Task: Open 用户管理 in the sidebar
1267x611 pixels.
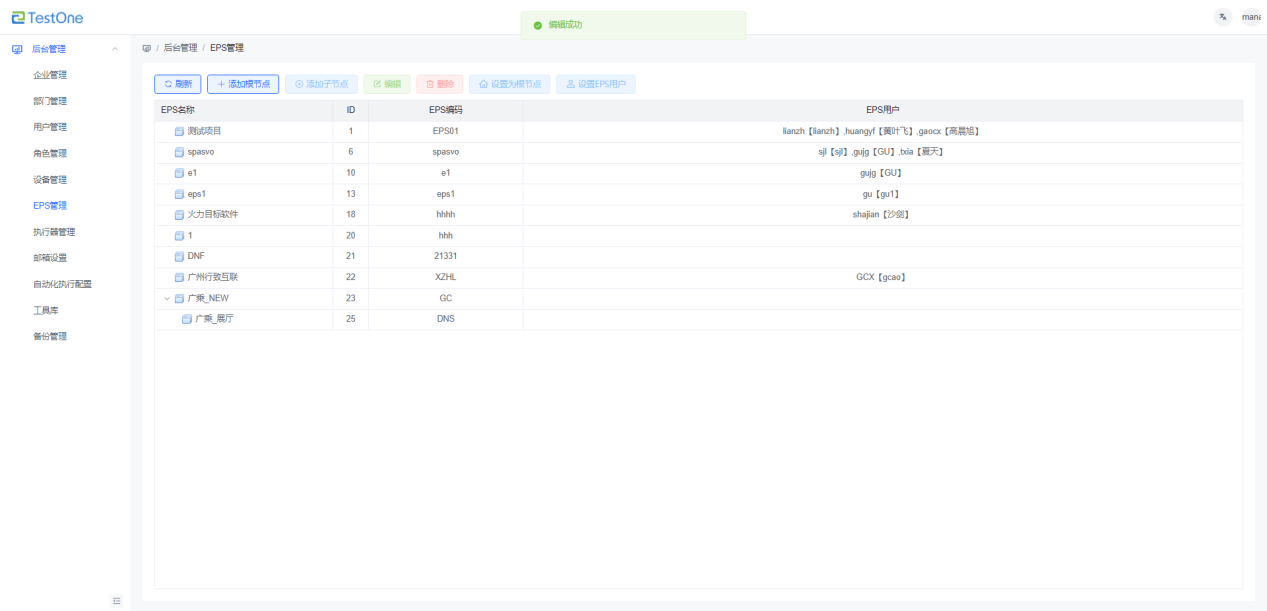Action: point(50,127)
